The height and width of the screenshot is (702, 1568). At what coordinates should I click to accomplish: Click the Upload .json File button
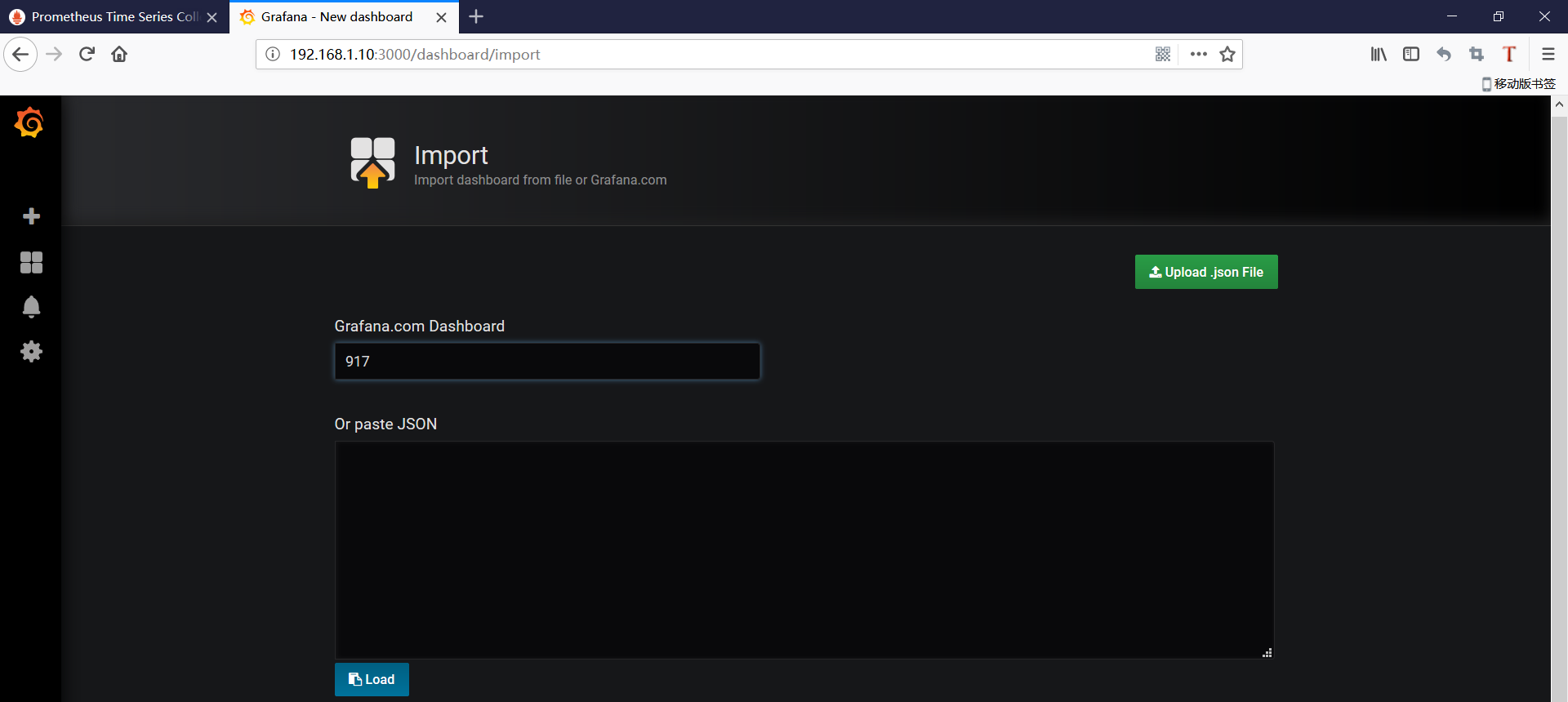[x=1205, y=272]
